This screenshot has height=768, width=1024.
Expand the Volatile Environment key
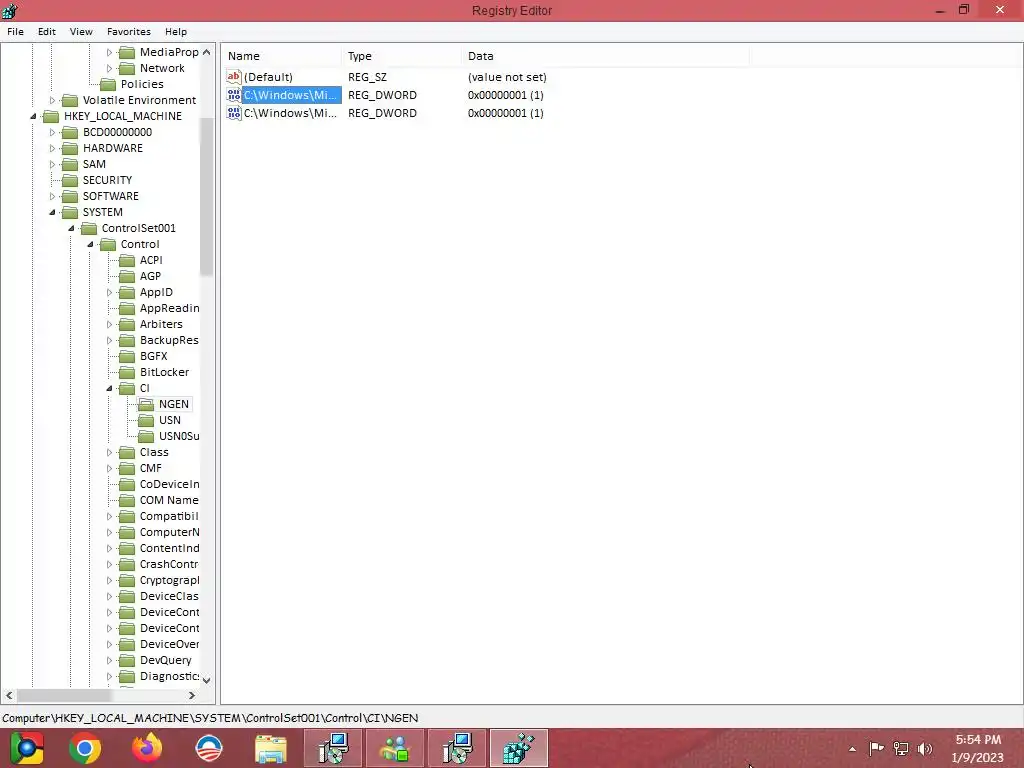pyautogui.click(x=52, y=100)
